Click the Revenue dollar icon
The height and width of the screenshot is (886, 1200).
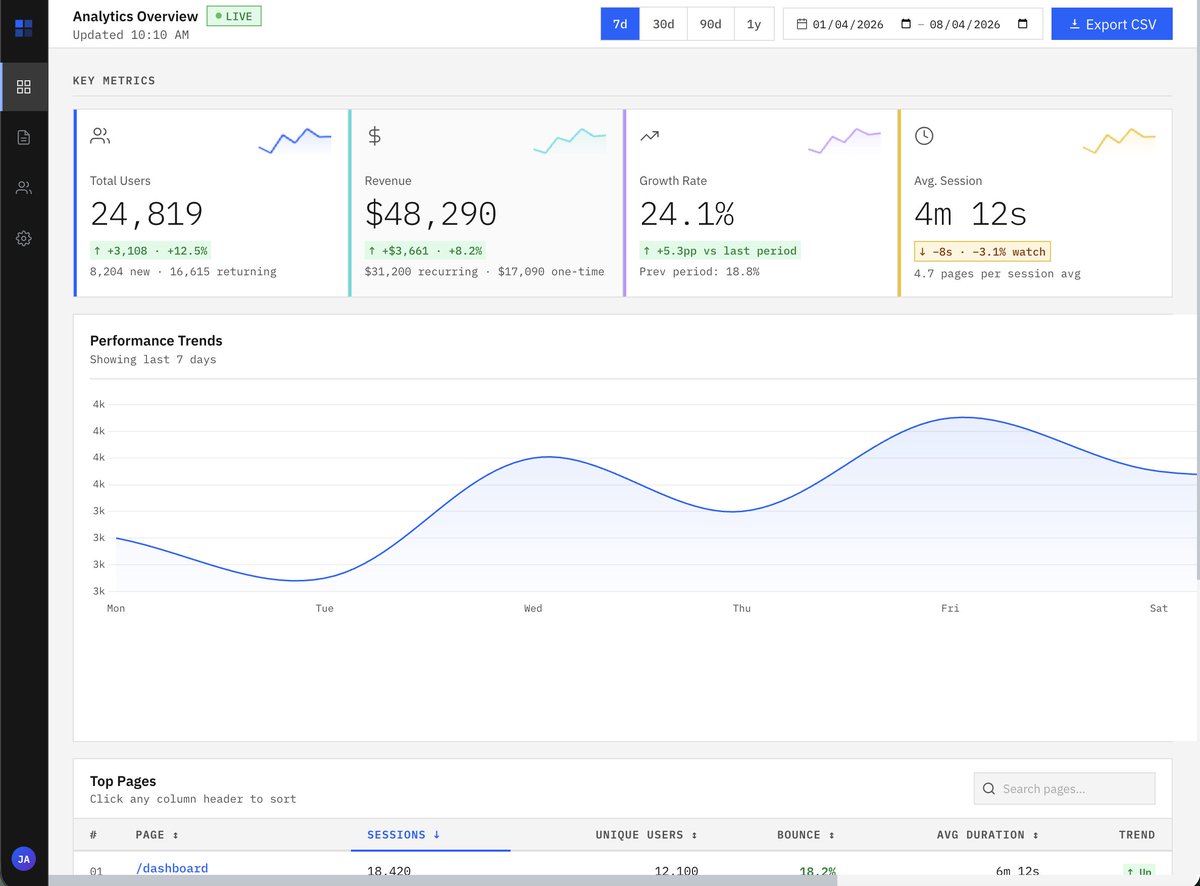point(374,136)
